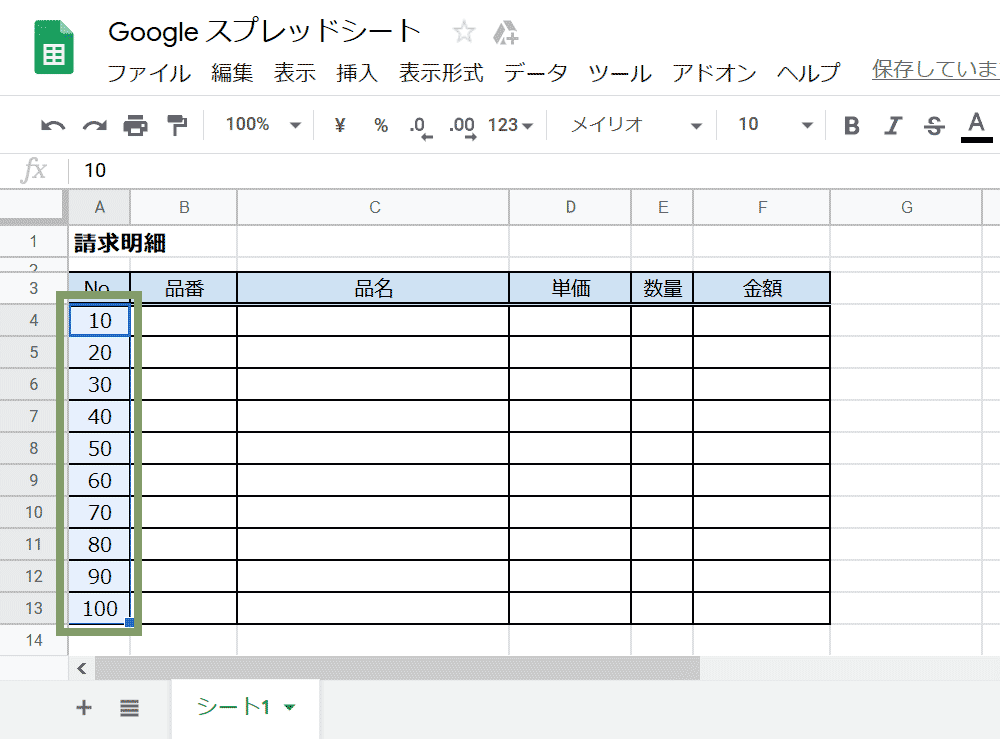Toggle italic formatting
The width and height of the screenshot is (1000, 739).
click(x=892, y=124)
